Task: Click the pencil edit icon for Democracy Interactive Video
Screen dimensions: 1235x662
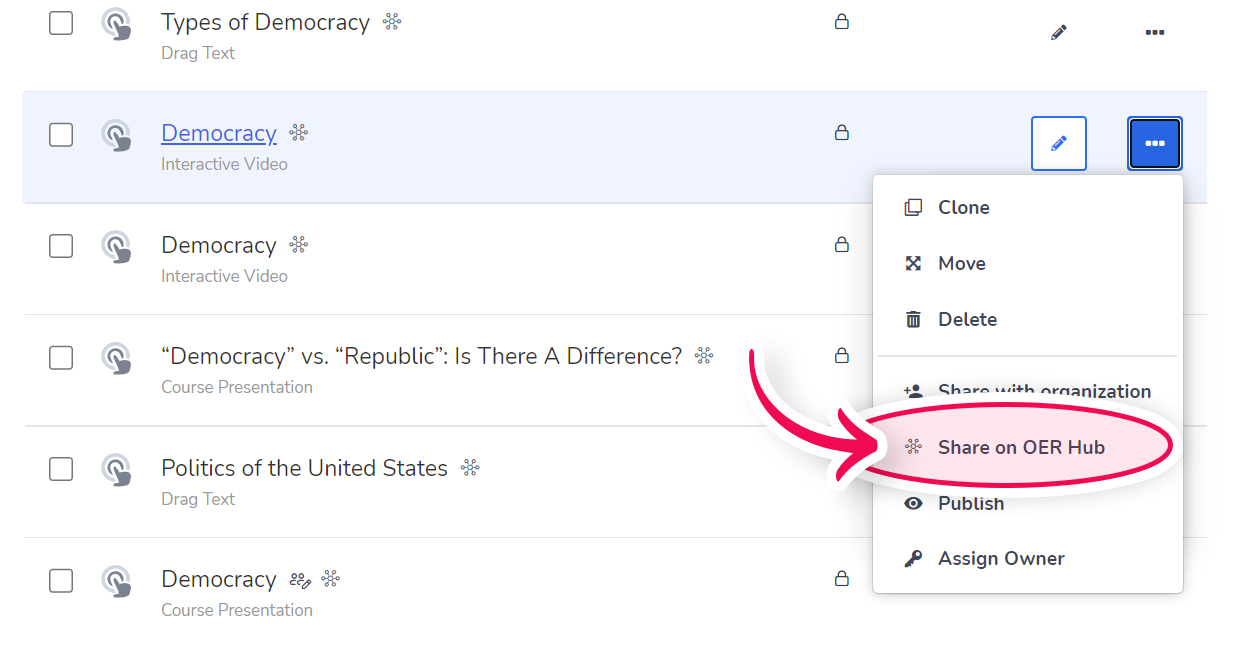Action: pos(1058,143)
